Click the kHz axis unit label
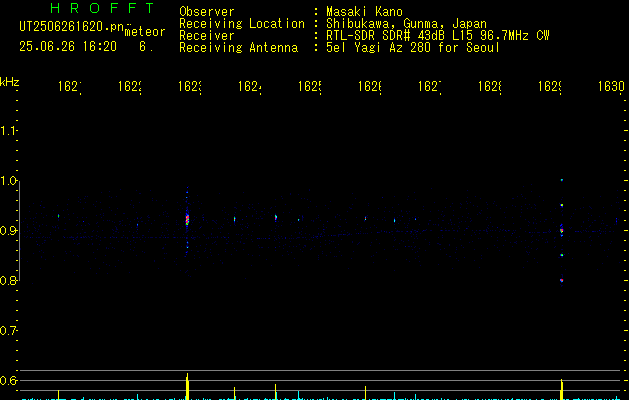This screenshot has width=629, height=400. (x=9, y=82)
